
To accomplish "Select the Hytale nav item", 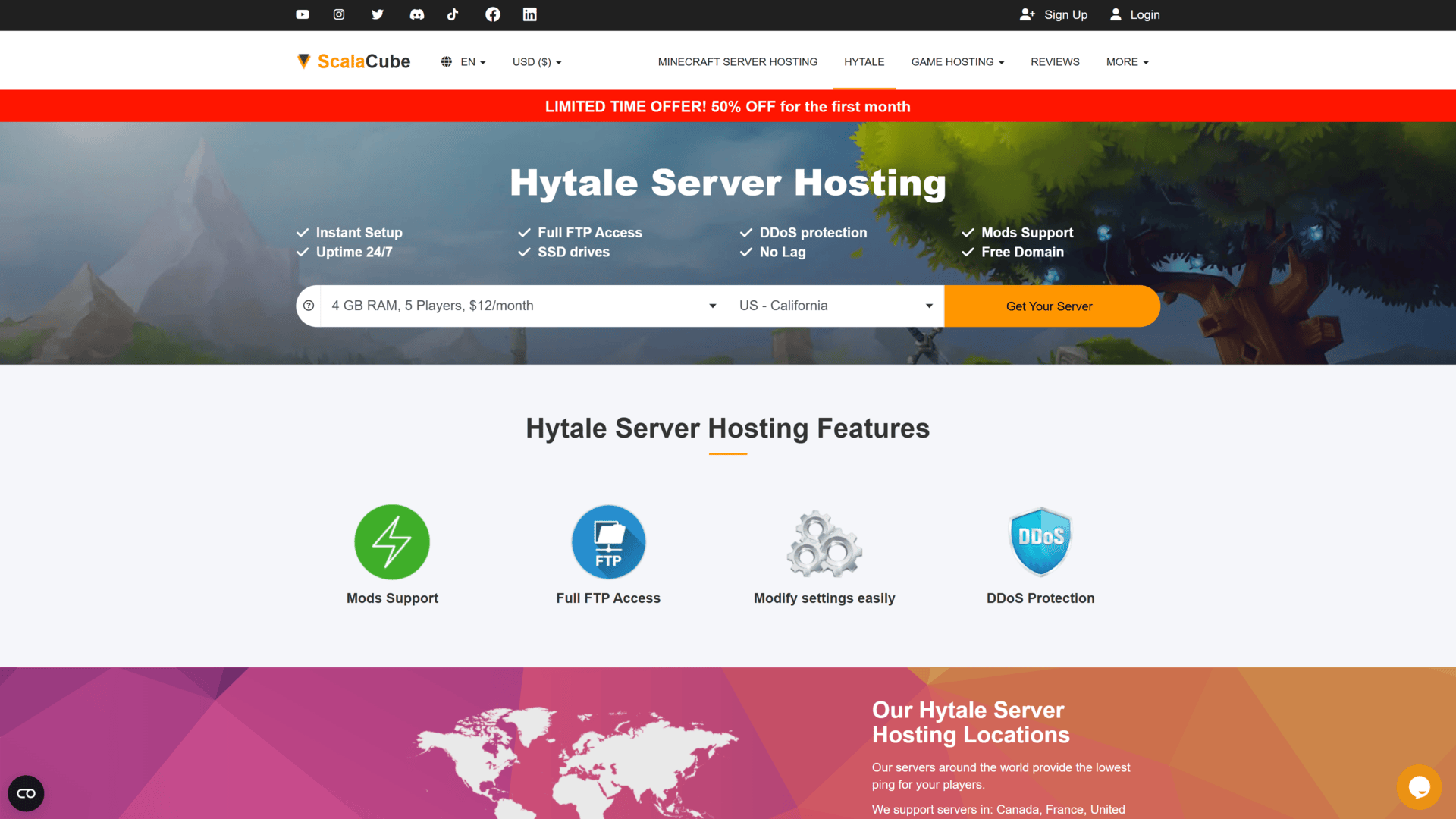I will tap(864, 62).
